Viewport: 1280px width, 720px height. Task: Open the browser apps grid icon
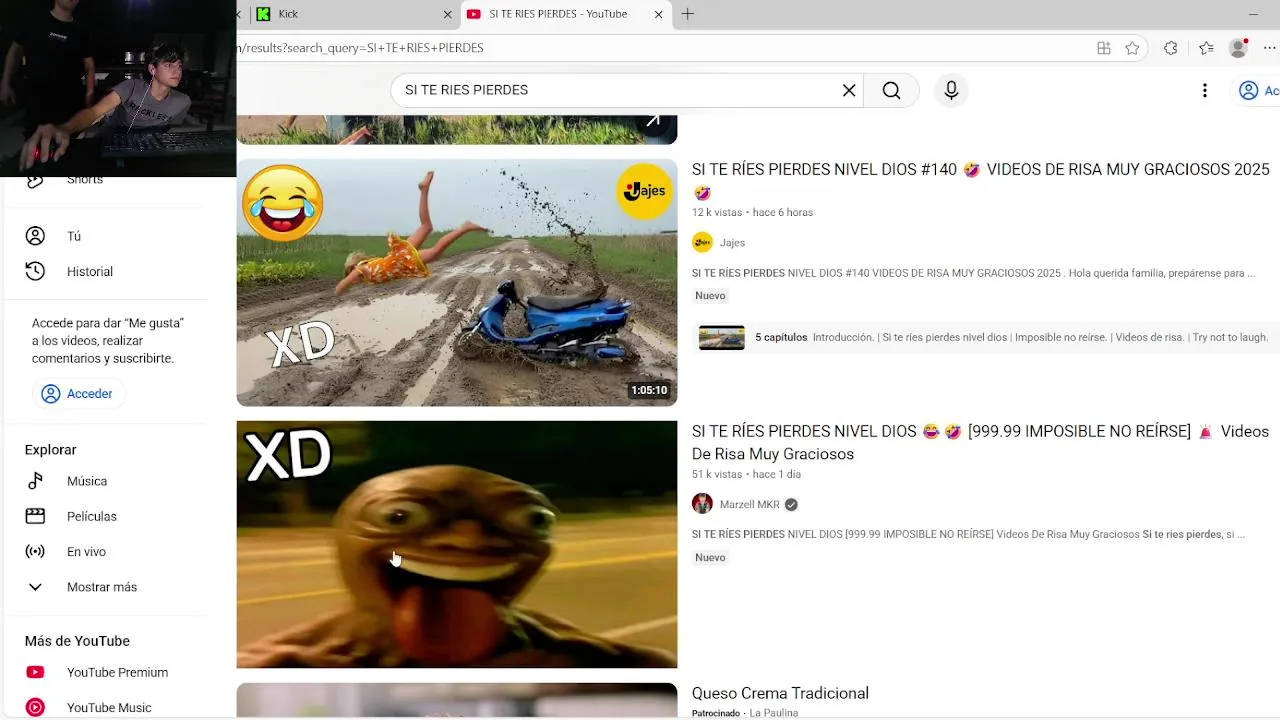pyautogui.click(x=1104, y=48)
